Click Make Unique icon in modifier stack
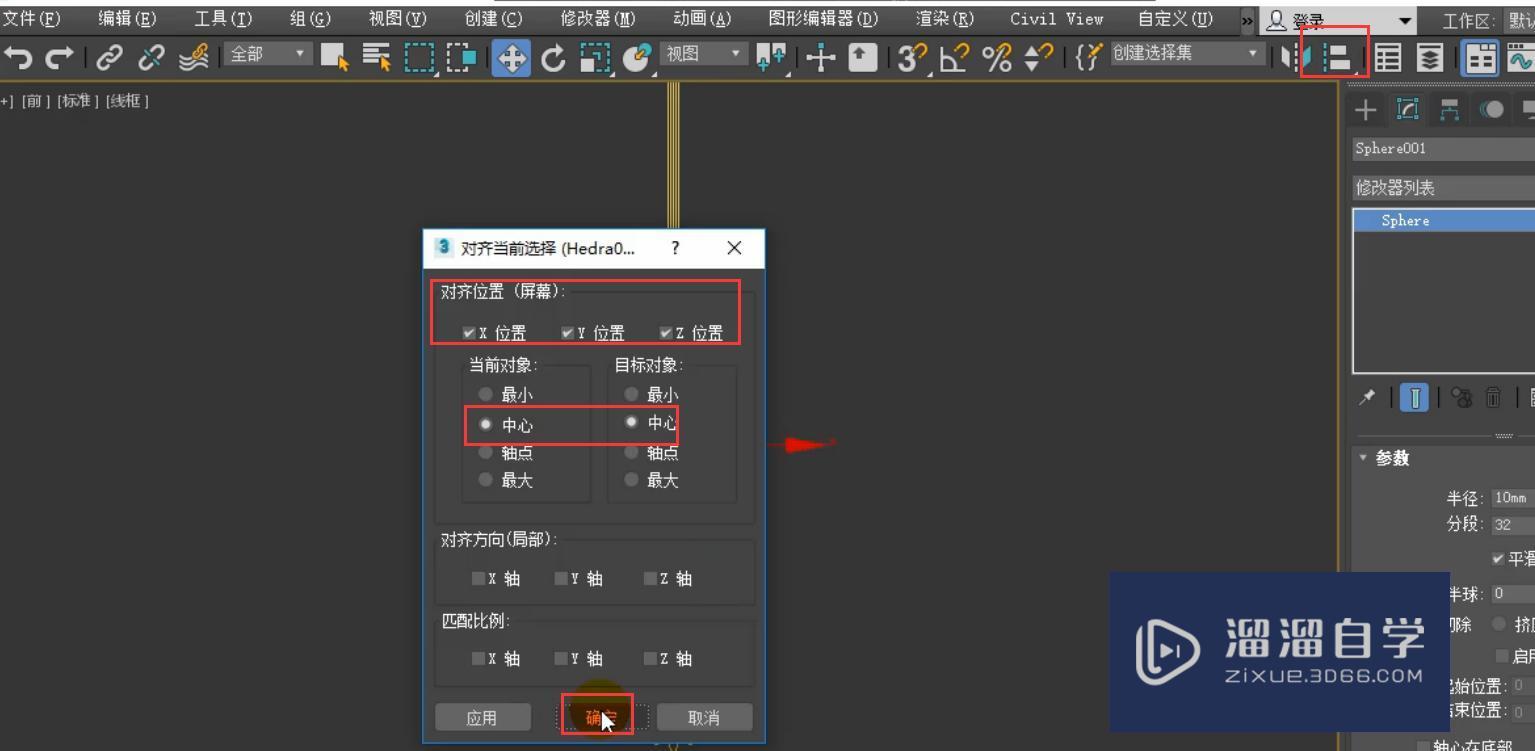The image size is (1535, 751). tap(1461, 398)
